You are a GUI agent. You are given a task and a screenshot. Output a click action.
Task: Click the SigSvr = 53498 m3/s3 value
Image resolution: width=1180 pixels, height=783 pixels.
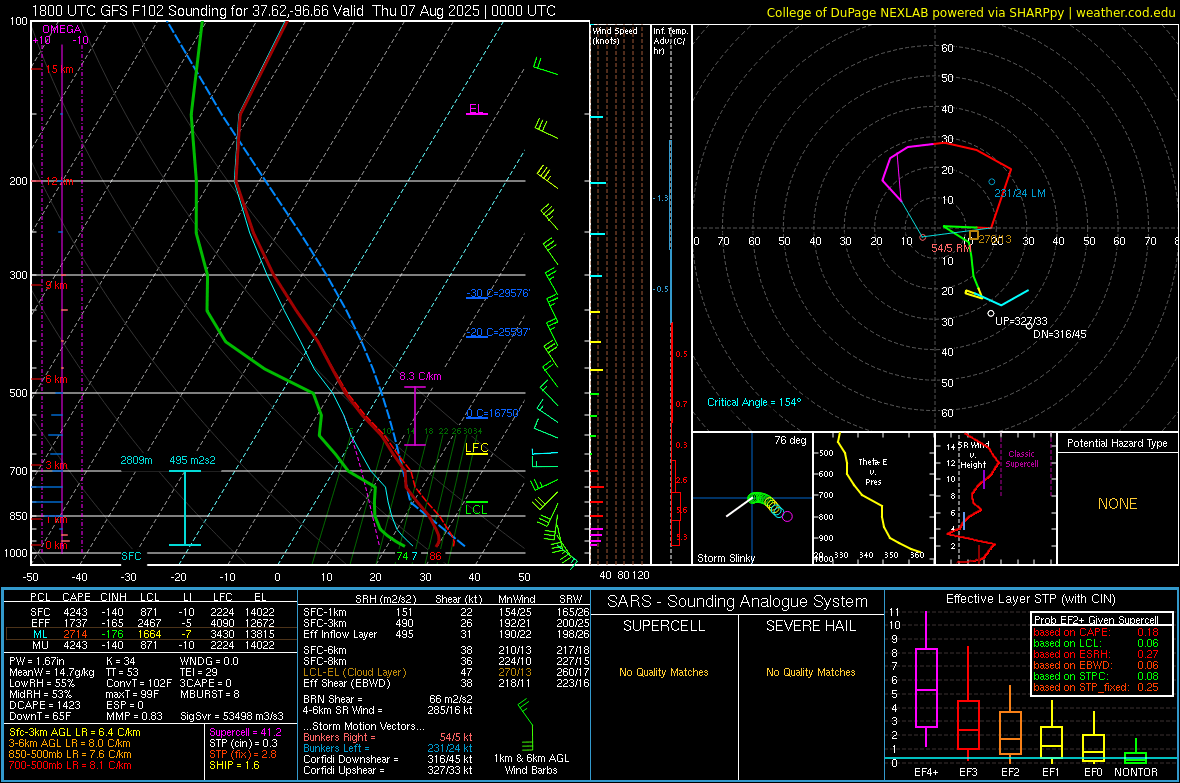[x=232, y=716]
